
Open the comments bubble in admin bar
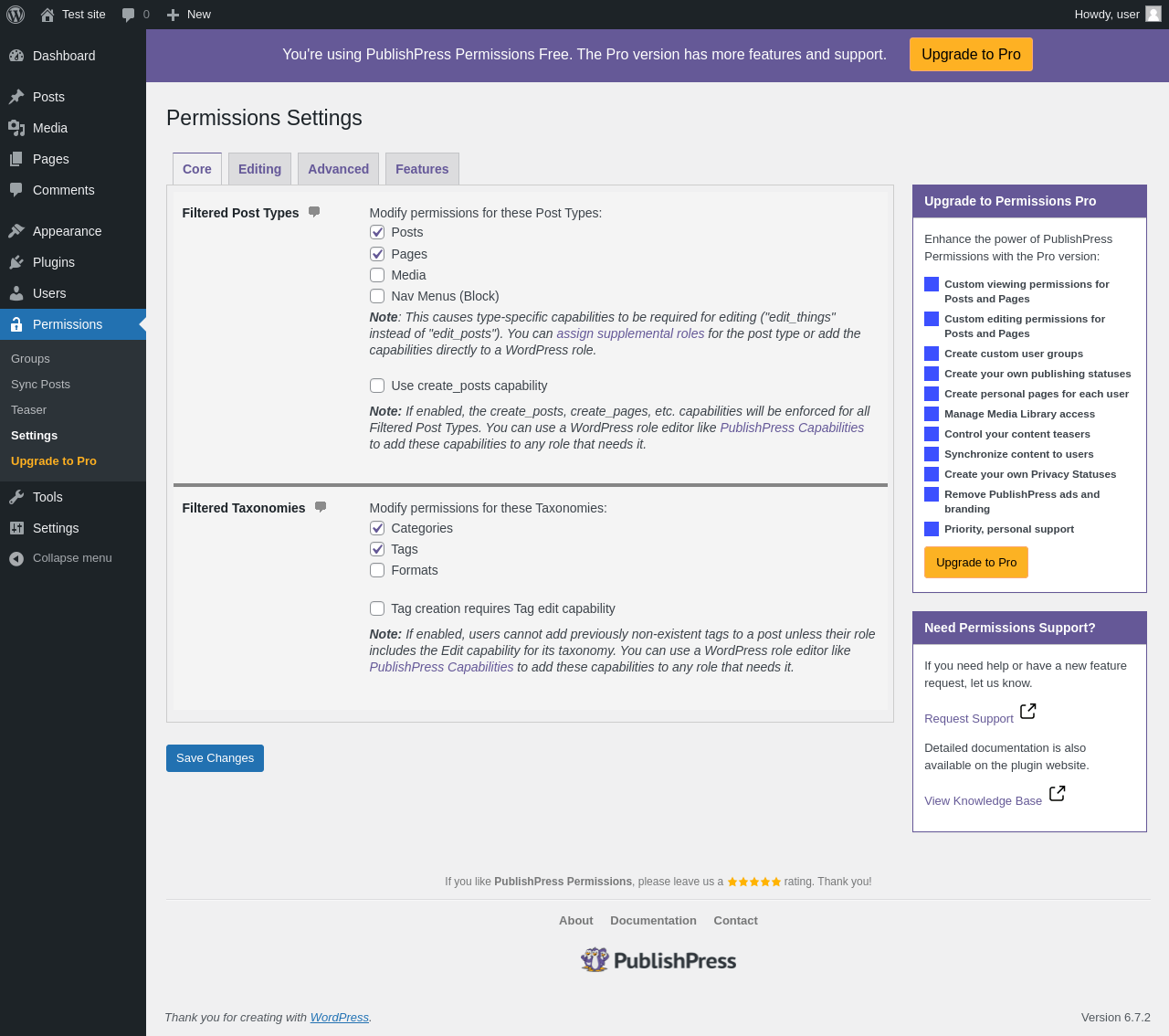pos(129,15)
